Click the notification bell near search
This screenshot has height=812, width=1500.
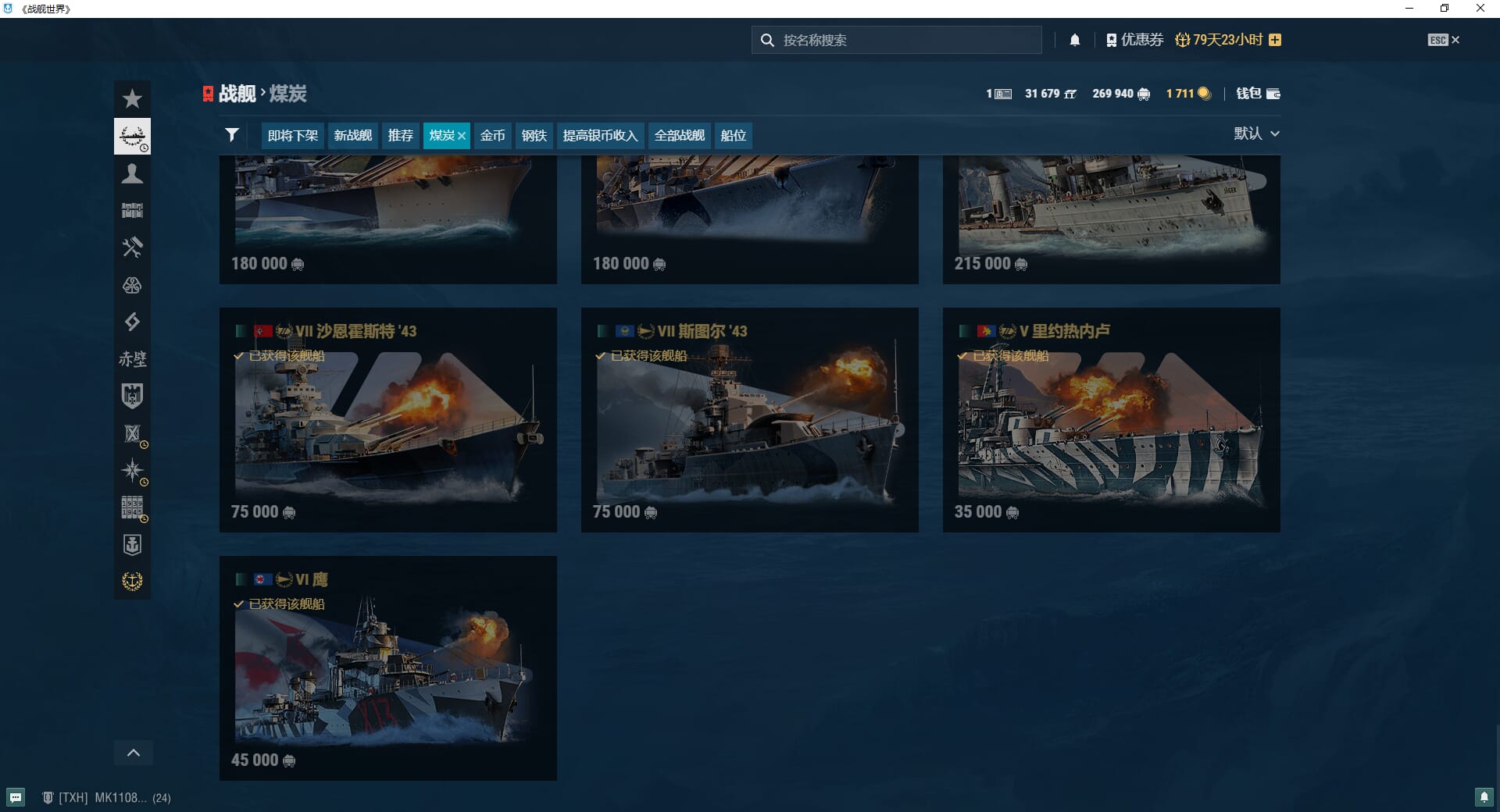(1074, 40)
